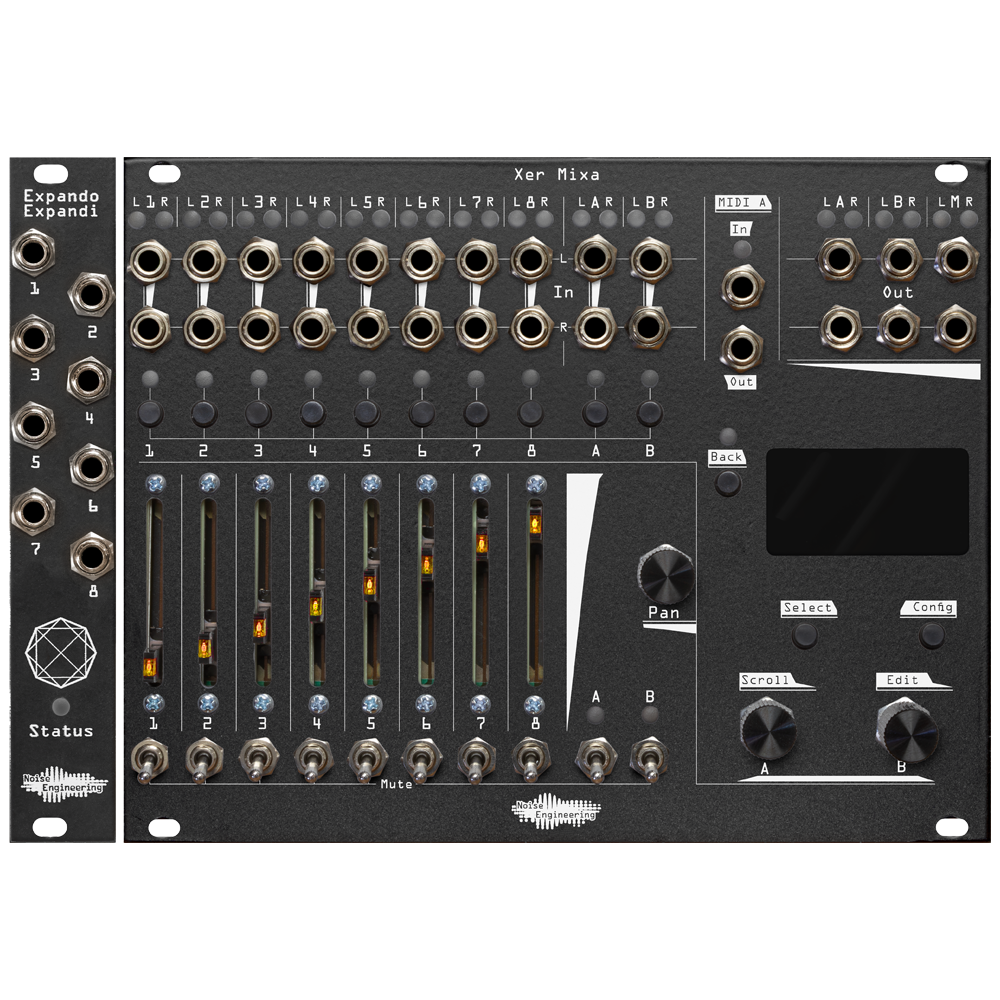Click the L1R left input jack
This screenshot has height=1000, width=1000.
point(151,262)
